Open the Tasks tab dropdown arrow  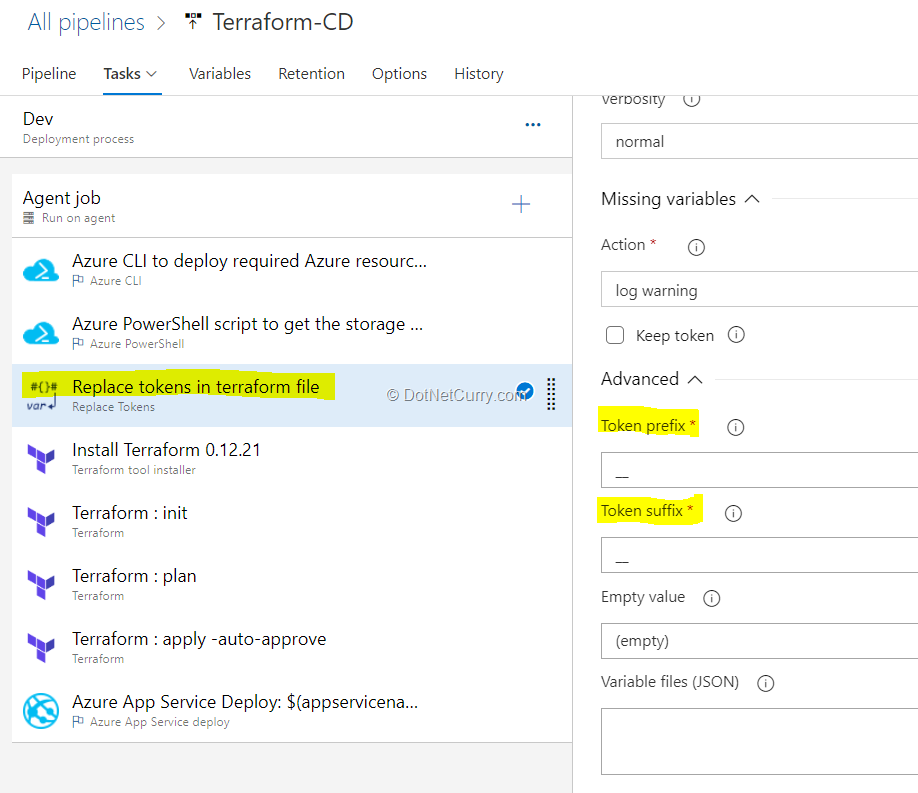152,74
